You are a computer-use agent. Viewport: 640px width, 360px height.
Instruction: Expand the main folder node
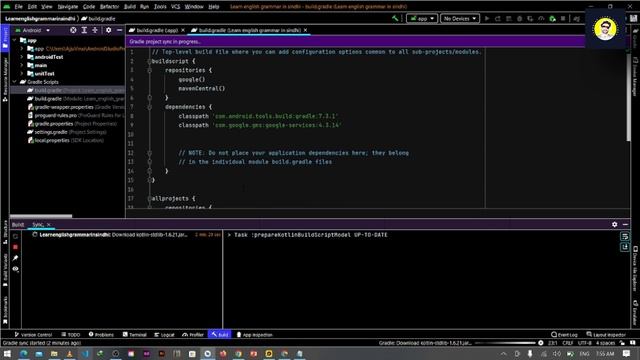(22, 65)
